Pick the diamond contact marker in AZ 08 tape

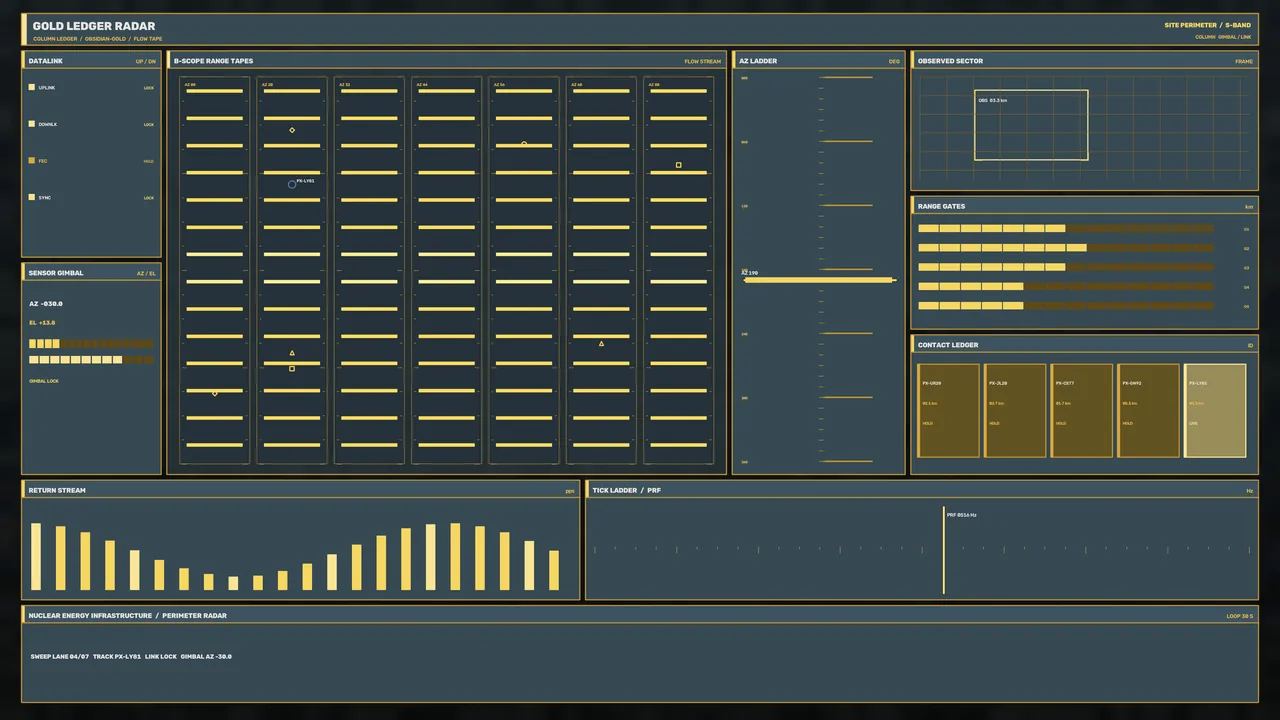click(x=215, y=393)
